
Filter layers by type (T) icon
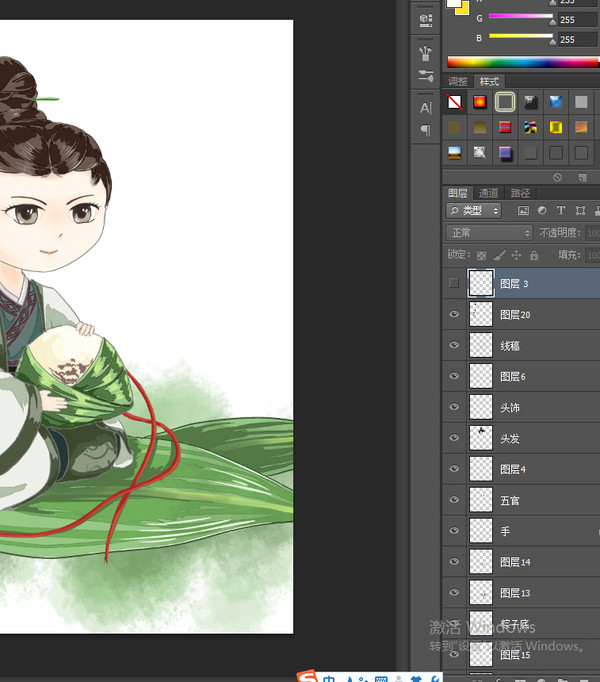coord(561,211)
